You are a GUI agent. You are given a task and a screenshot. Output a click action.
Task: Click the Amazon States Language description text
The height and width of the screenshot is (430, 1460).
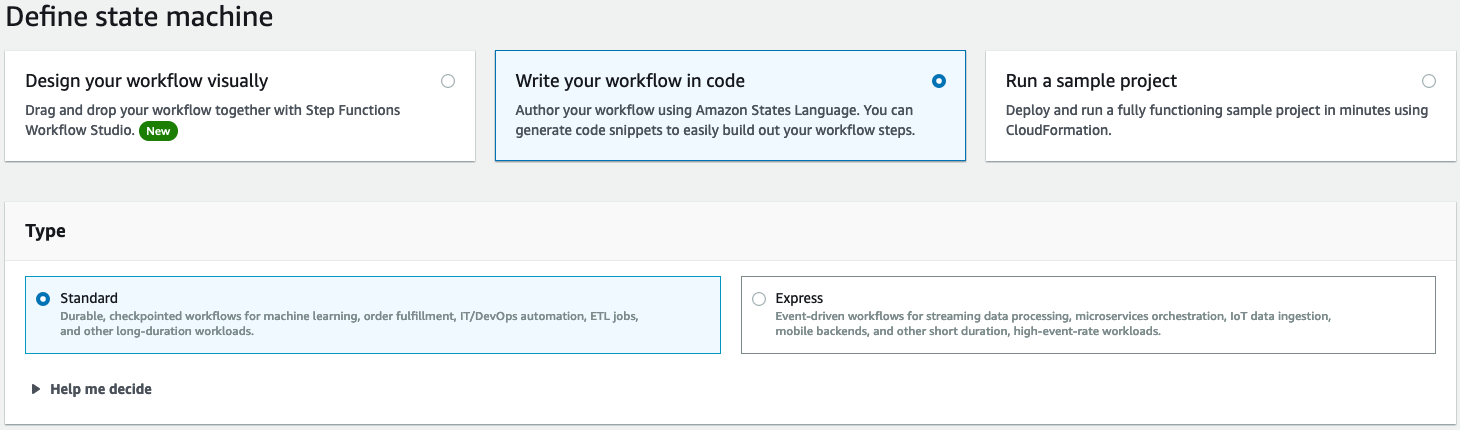(715, 120)
